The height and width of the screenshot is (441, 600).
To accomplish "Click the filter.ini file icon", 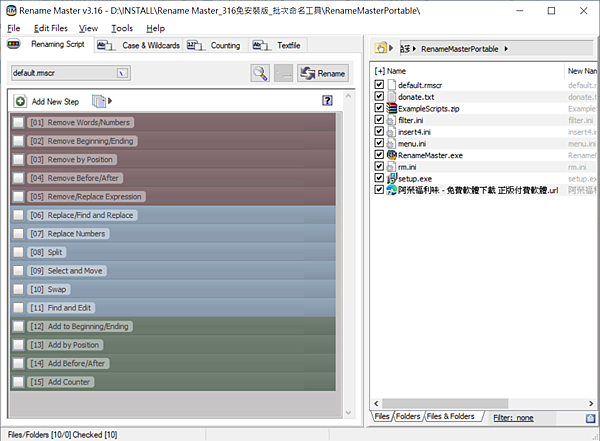I will coord(391,120).
